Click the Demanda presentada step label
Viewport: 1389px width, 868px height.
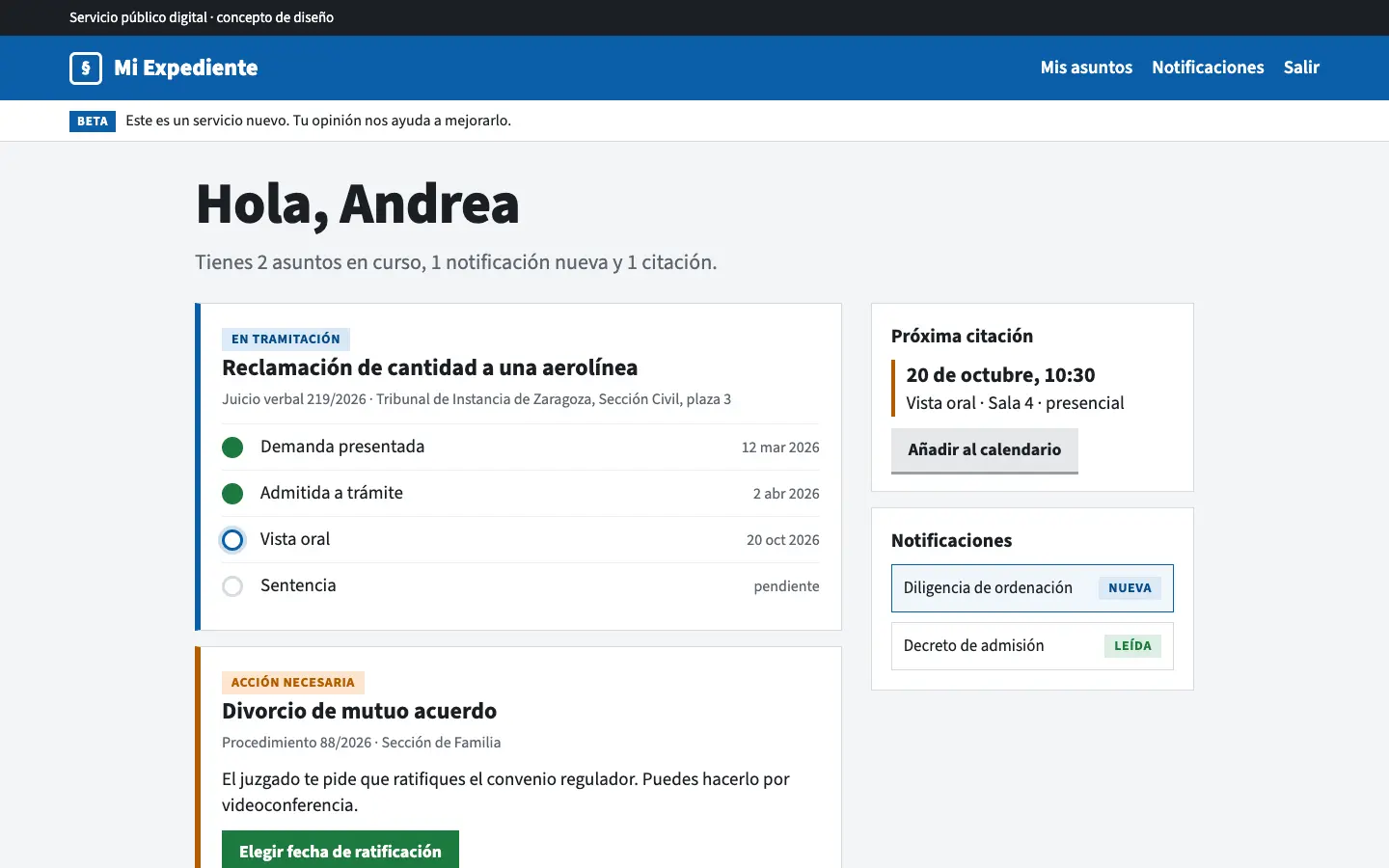(342, 447)
